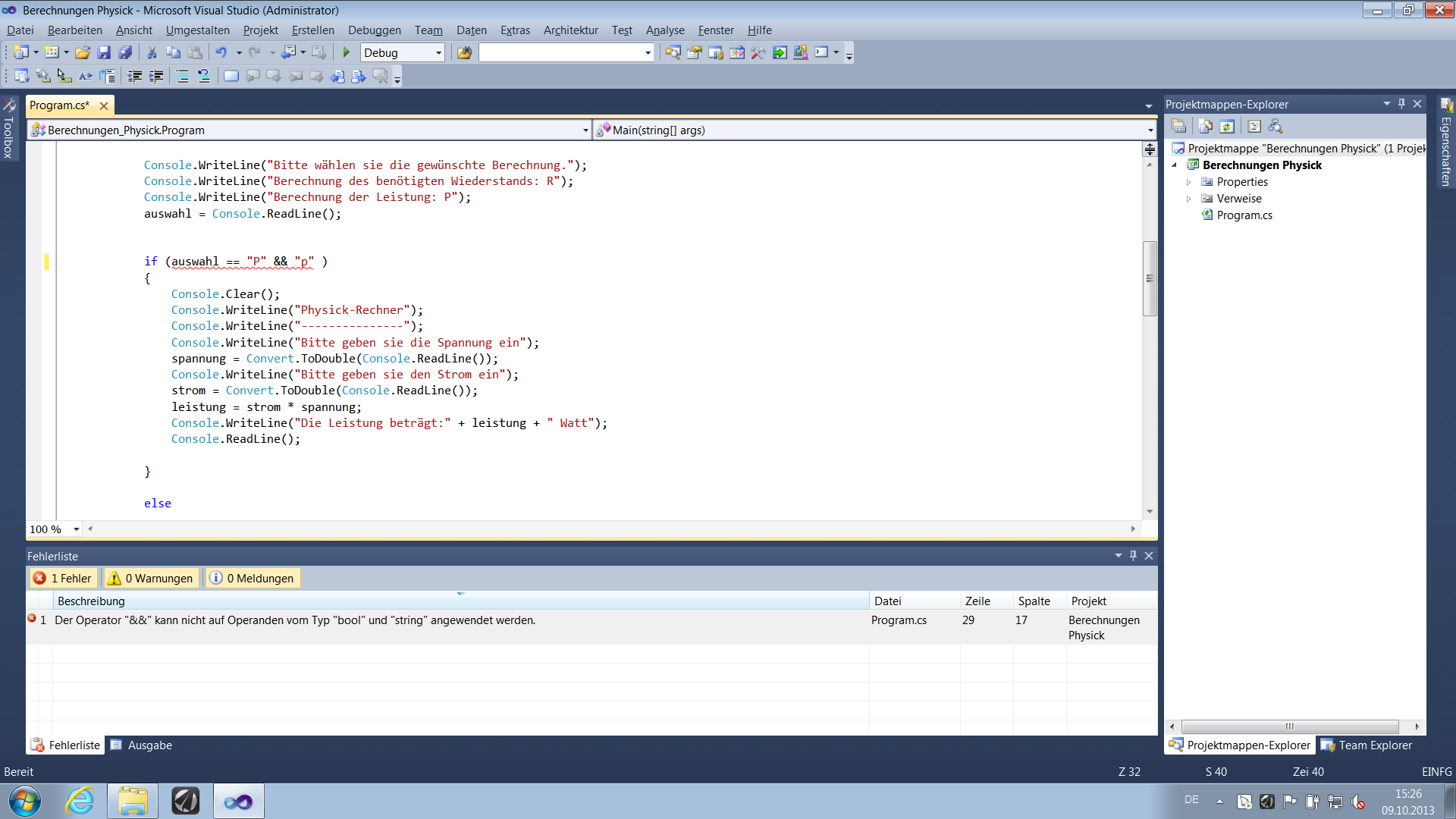Toggle the 0 Meldungen filter

(x=252, y=578)
